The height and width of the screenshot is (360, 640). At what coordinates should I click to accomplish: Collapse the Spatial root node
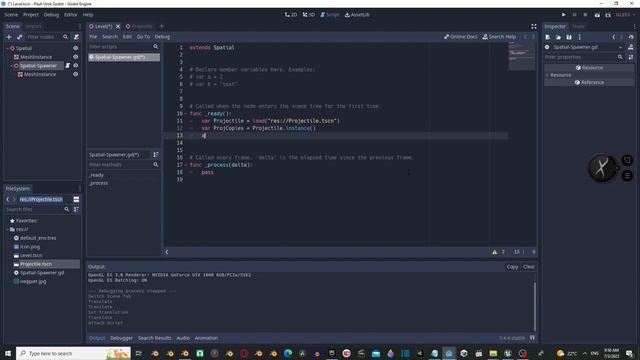8,48
